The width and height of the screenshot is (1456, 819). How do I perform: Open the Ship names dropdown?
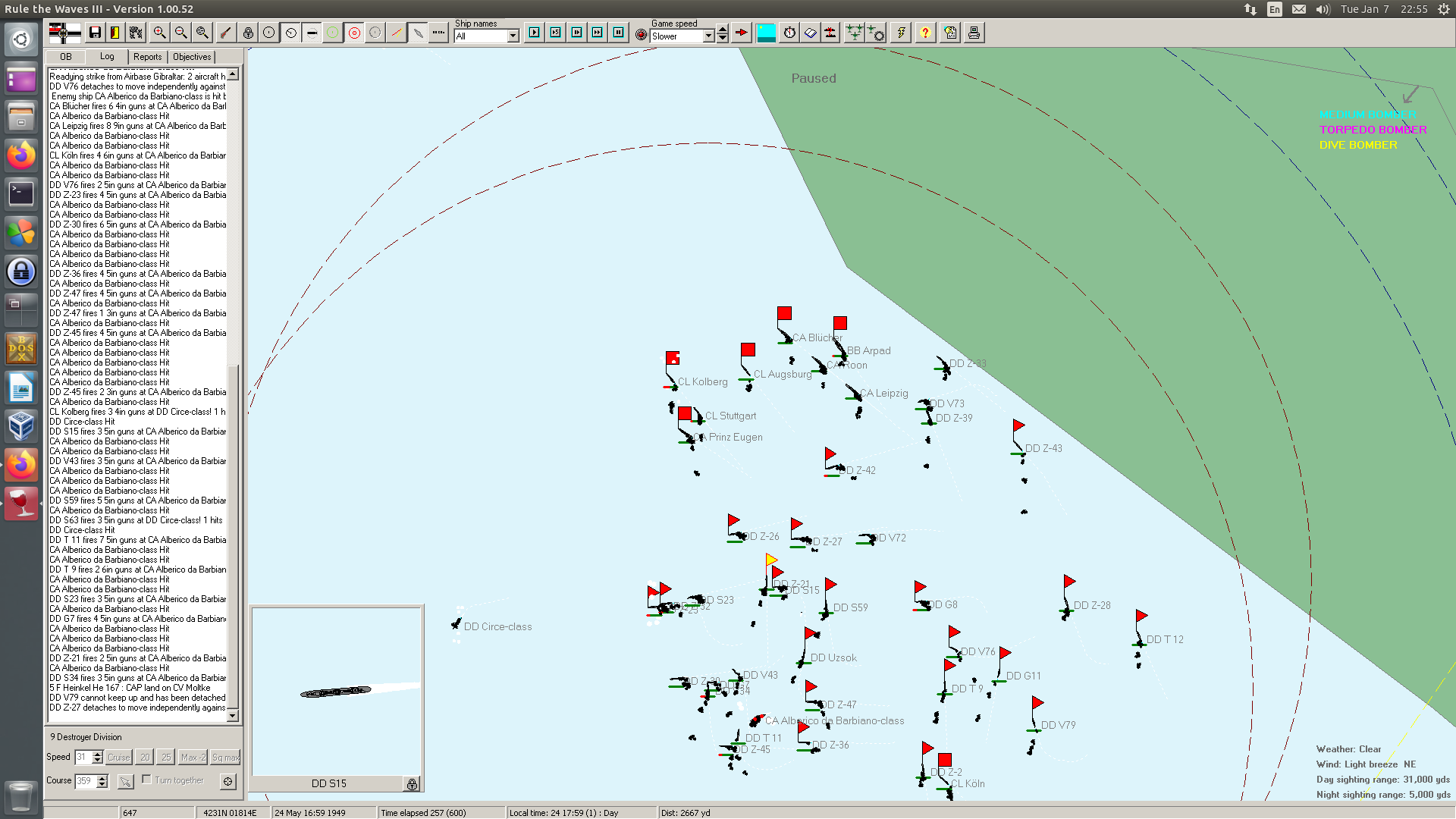point(513,36)
